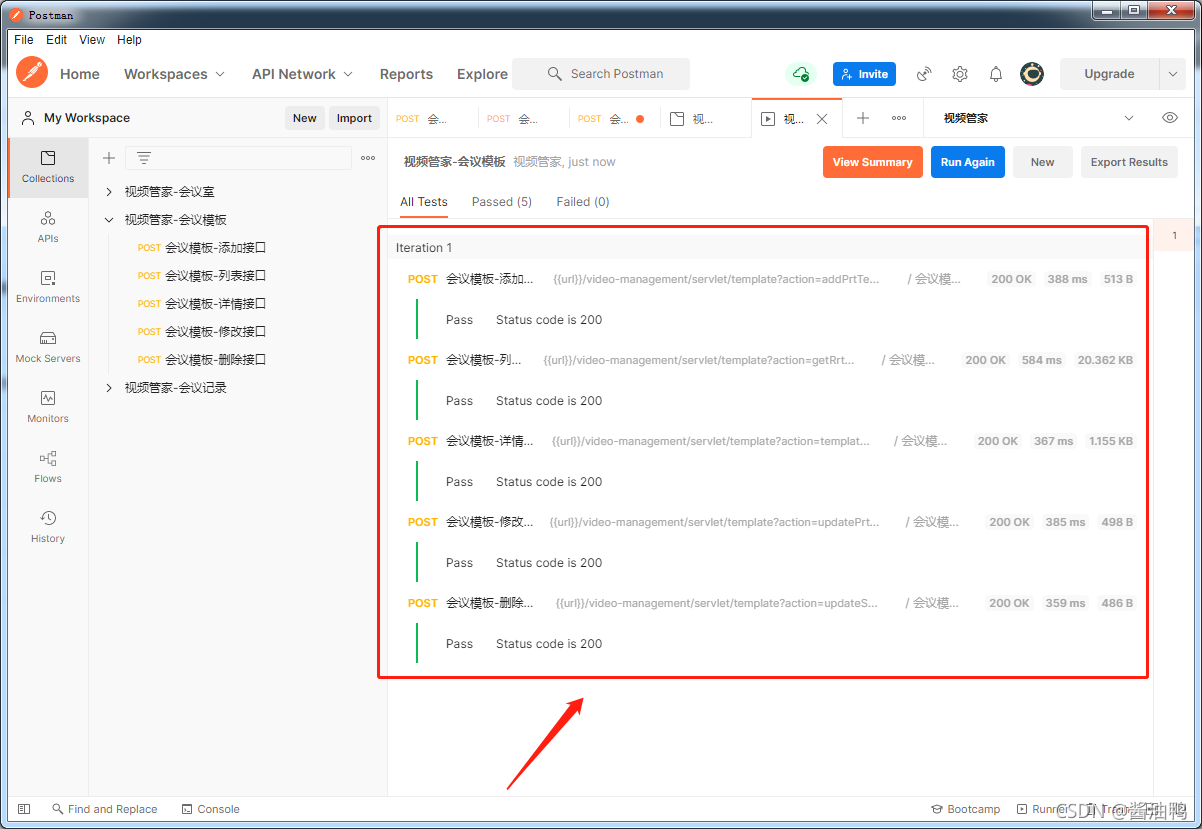Image resolution: width=1202 pixels, height=829 pixels.
Task: Click the Postman logo icon
Action: (x=32, y=73)
